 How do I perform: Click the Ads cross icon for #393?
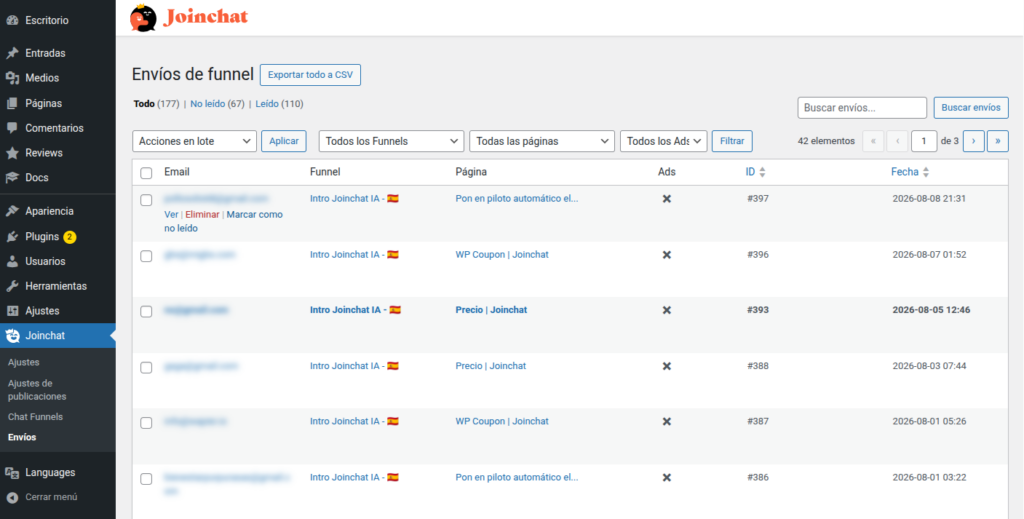coord(667,310)
